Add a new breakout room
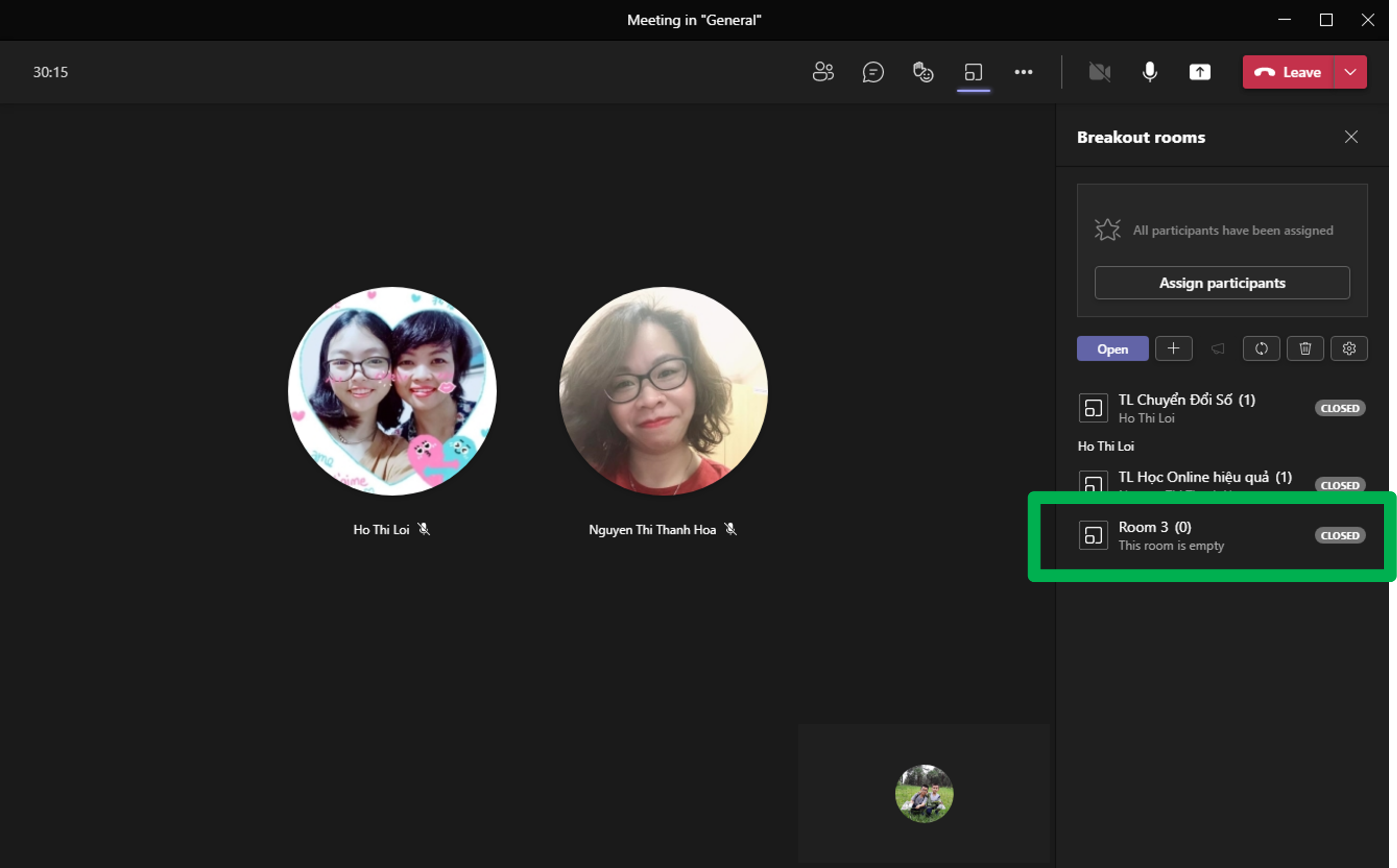This screenshot has width=1397, height=868. tap(1173, 349)
